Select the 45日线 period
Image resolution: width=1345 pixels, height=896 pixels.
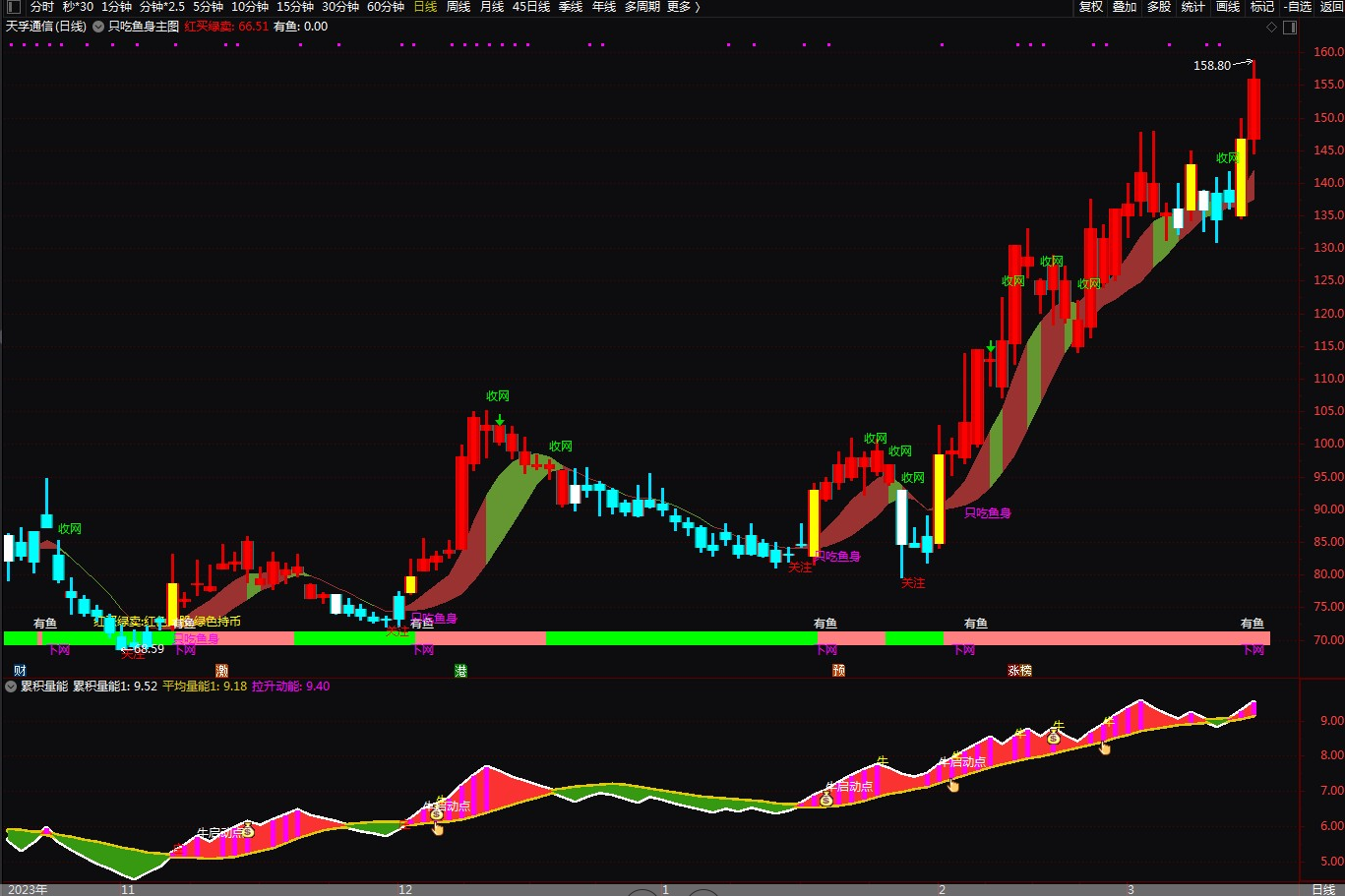531,7
